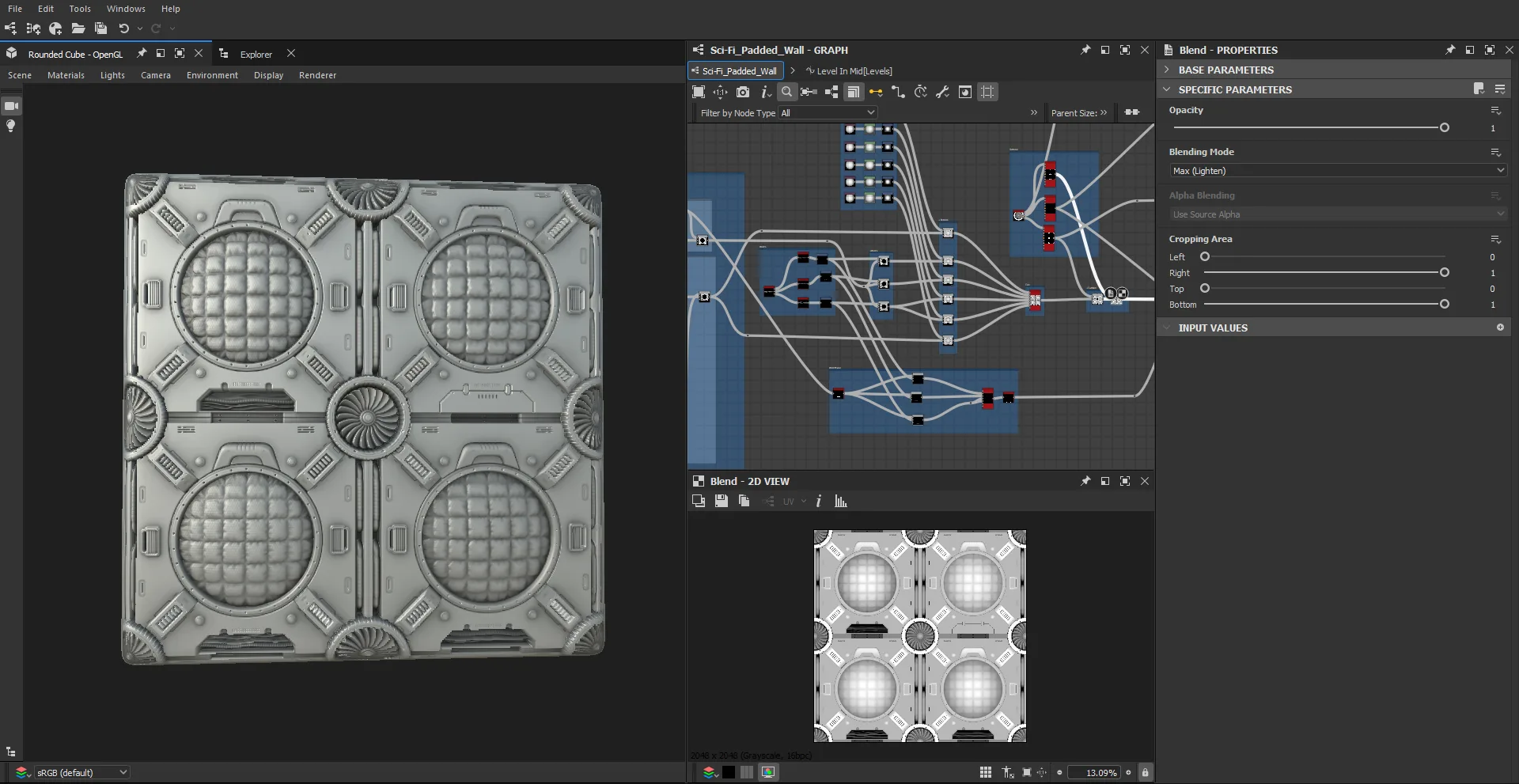Switch to the Lights tab in the viewport panel
Viewport: 1519px width, 784px height.
click(112, 74)
